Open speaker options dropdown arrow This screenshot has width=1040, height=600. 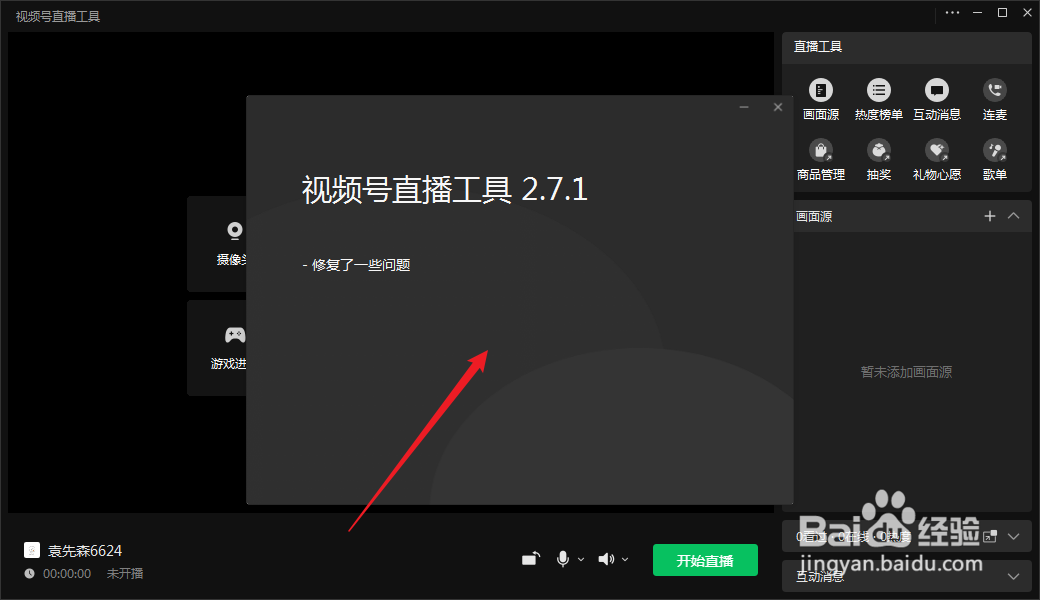(x=625, y=560)
